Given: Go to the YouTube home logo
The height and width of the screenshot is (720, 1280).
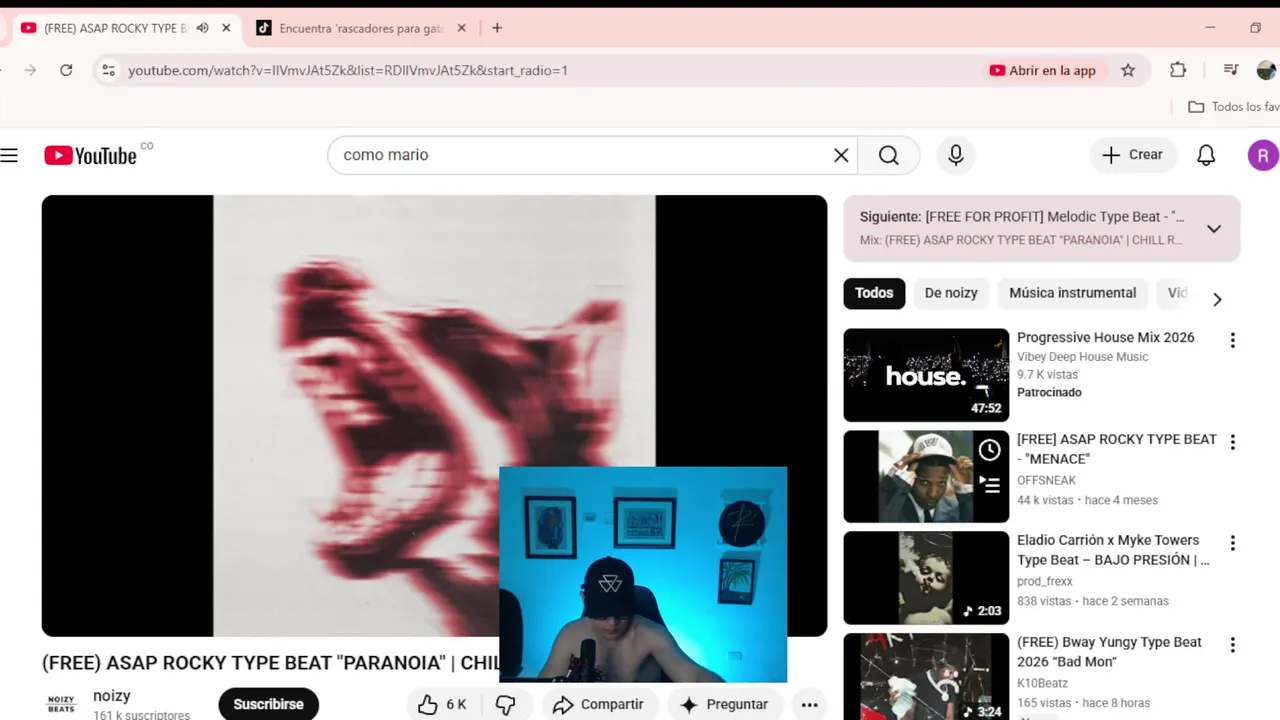Looking at the screenshot, I should pyautogui.click(x=91, y=155).
